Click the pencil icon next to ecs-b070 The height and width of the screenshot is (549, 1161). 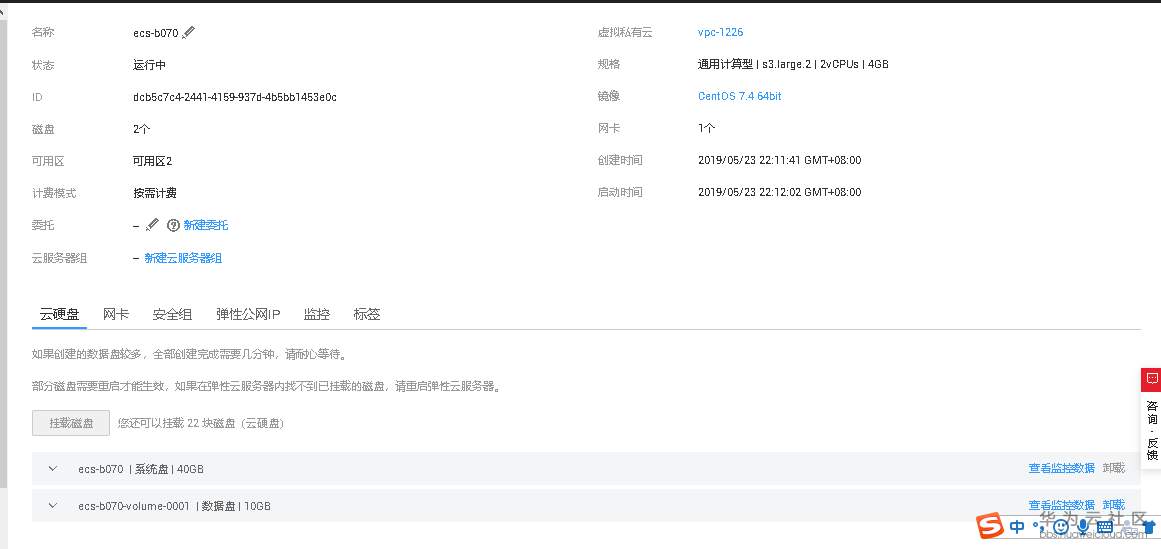(x=189, y=32)
